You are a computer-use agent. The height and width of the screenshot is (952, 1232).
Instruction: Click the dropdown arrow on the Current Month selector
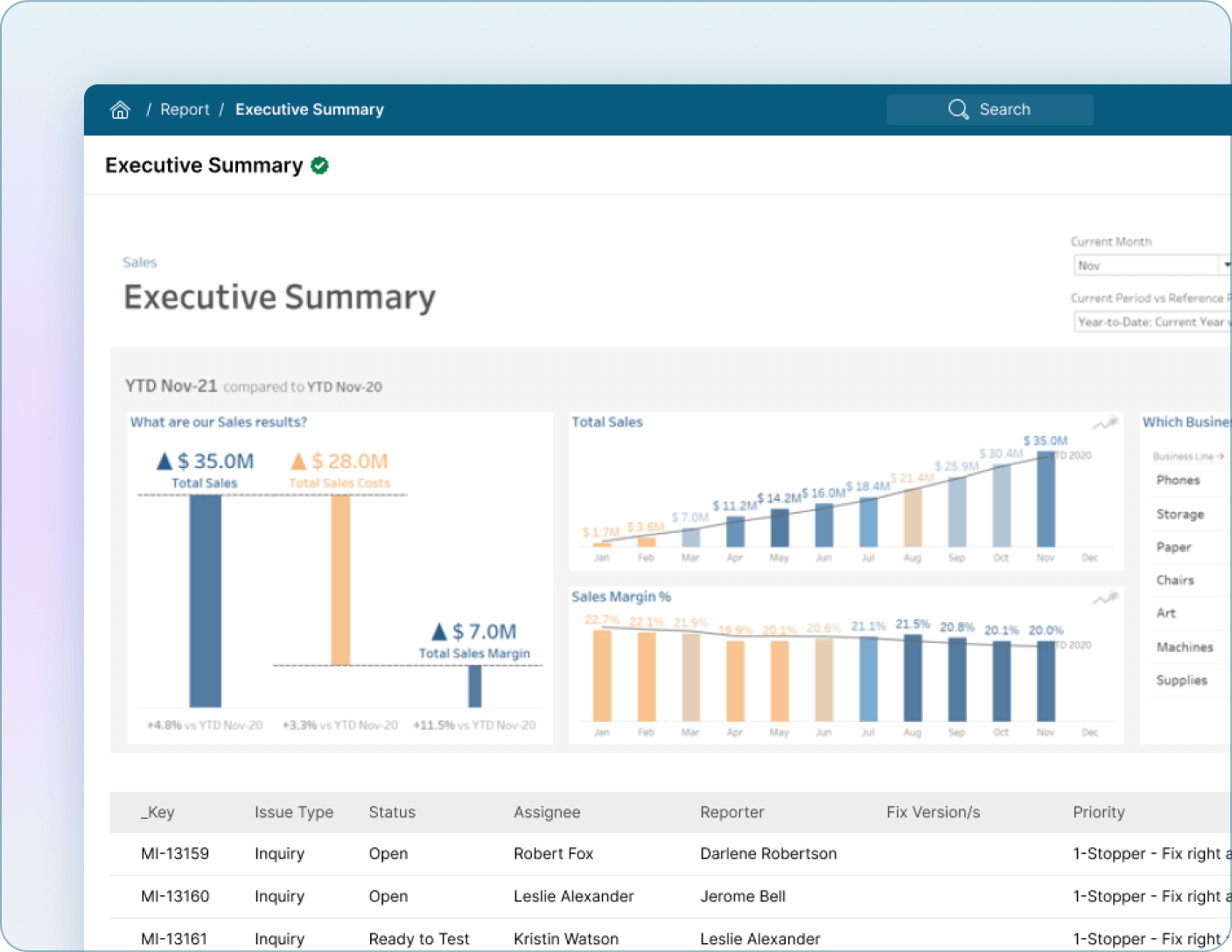pyautogui.click(x=1224, y=265)
